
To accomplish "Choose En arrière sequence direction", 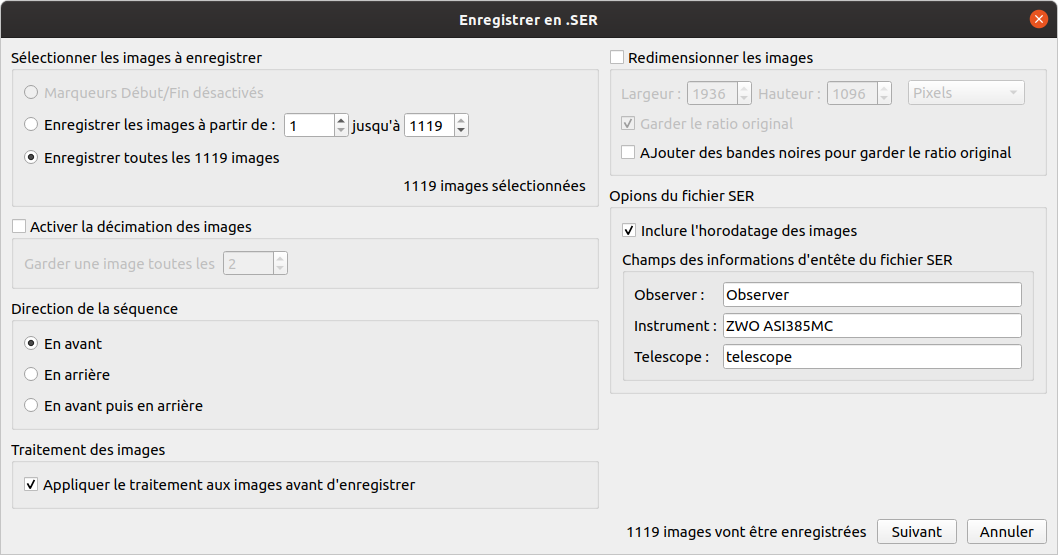I will click(x=32, y=375).
